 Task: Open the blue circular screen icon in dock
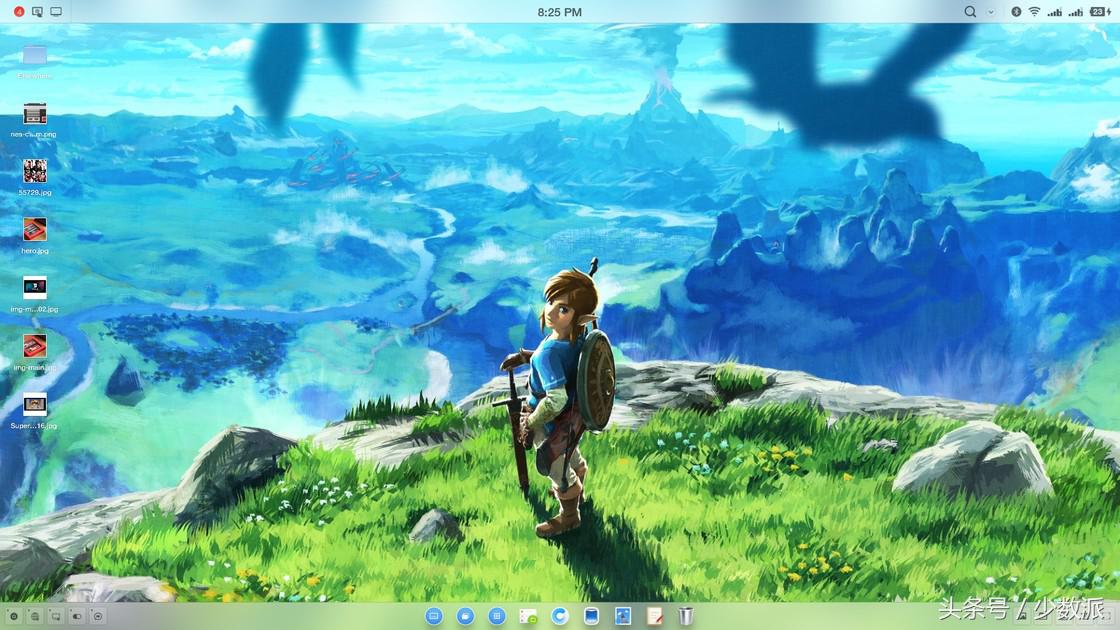(434, 616)
